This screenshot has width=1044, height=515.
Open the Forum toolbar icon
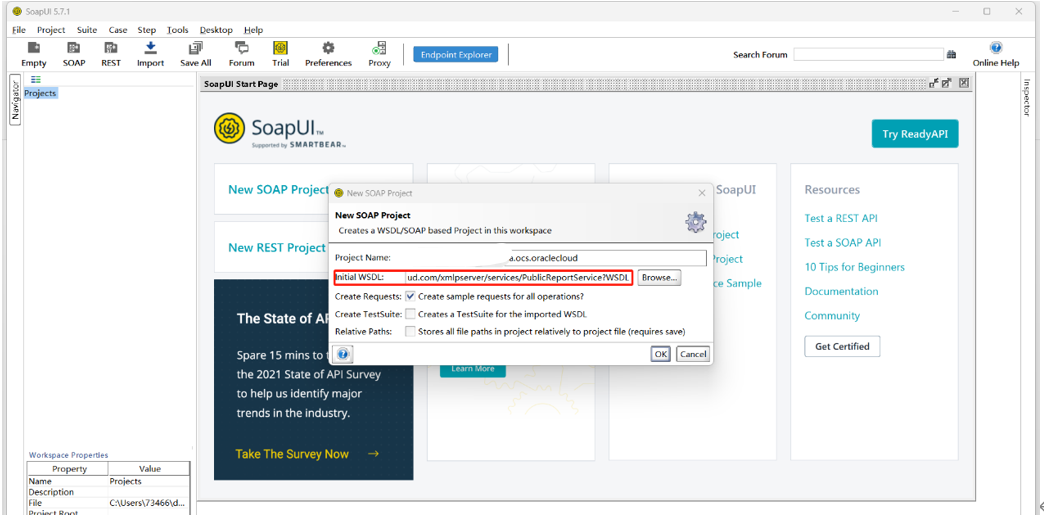[x=242, y=48]
